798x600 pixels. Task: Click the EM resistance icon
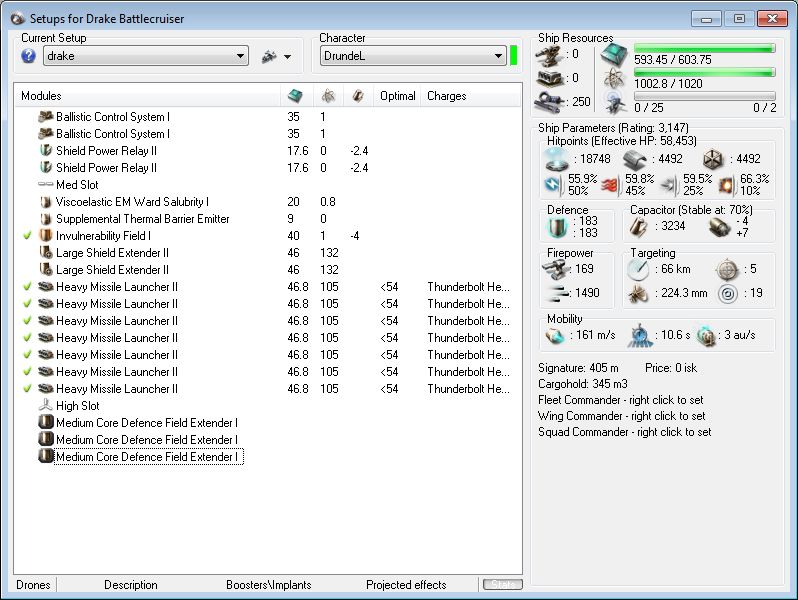(x=554, y=185)
